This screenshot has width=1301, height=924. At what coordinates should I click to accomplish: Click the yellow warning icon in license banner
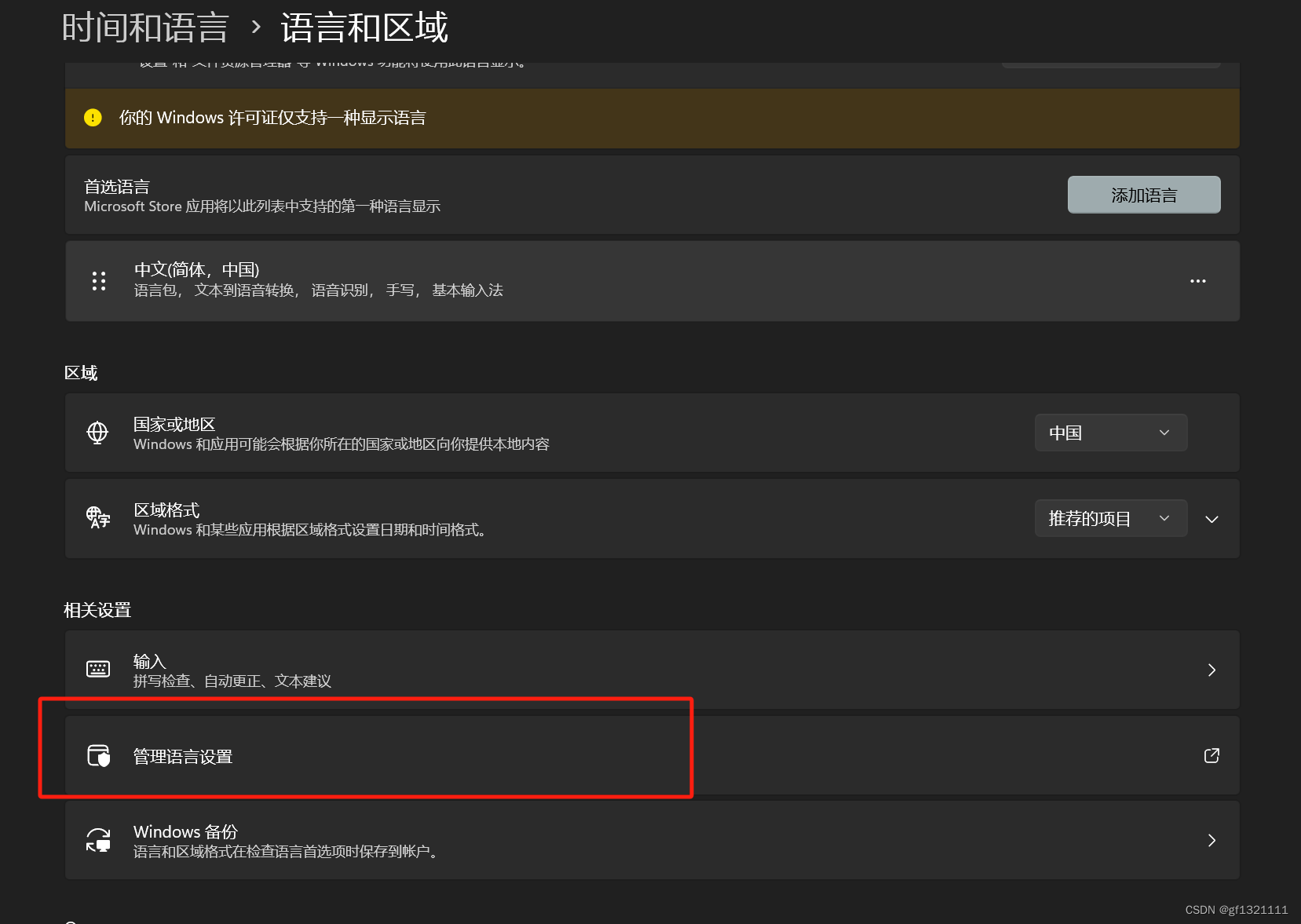(93, 118)
